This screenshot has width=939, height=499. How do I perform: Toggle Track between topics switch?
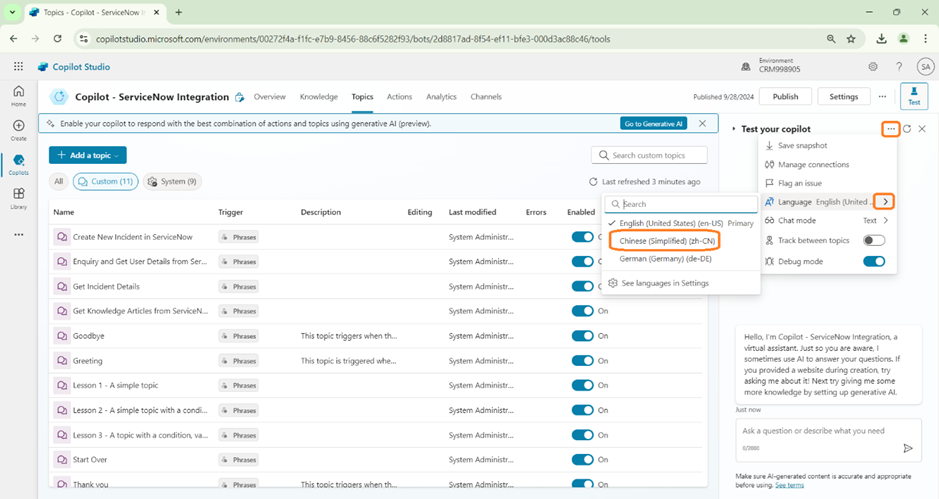click(873, 240)
